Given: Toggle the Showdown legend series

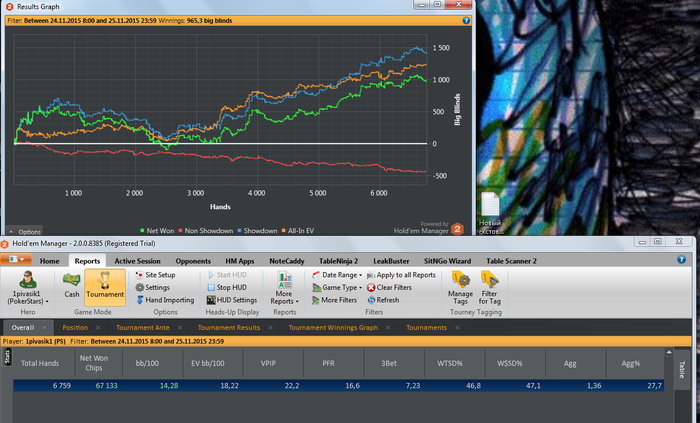Looking at the screenshot, I should [x=257, y=231].
